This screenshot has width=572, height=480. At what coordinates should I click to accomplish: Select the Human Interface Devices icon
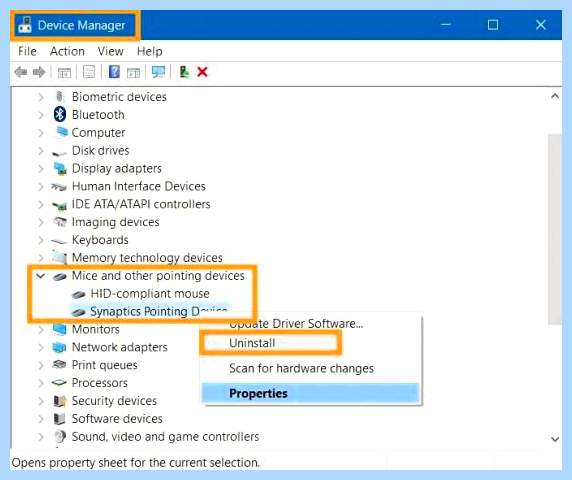coord(59,187)
